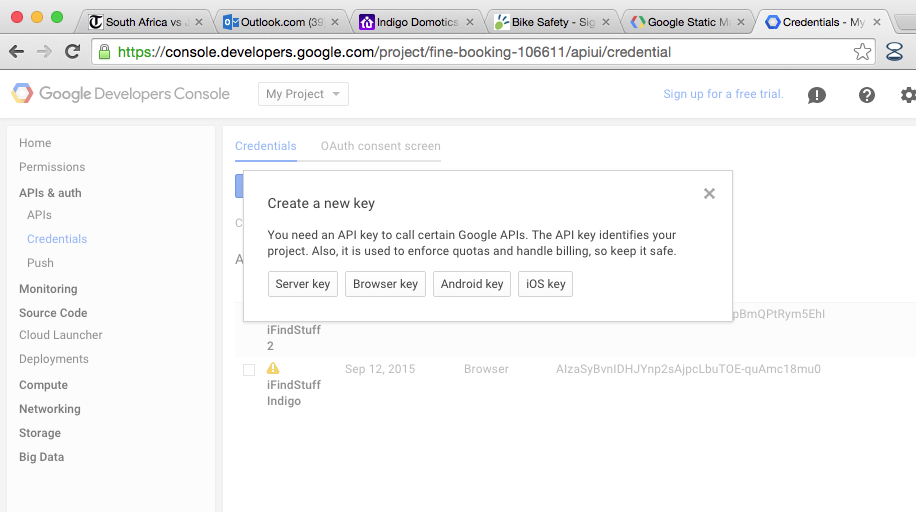The image size is (916, 512).
Task: Choose Server key
Action: [x=303, y=284]
